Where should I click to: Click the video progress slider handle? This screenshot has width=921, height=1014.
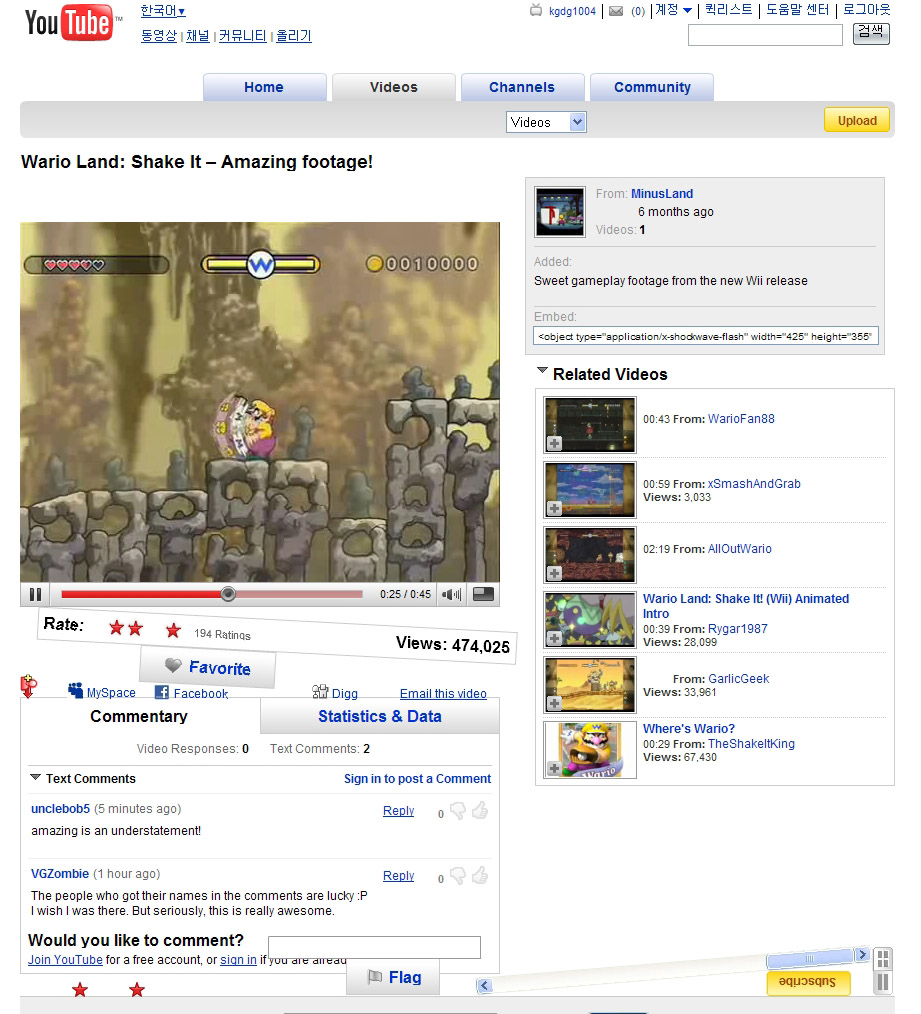[228, 594]
